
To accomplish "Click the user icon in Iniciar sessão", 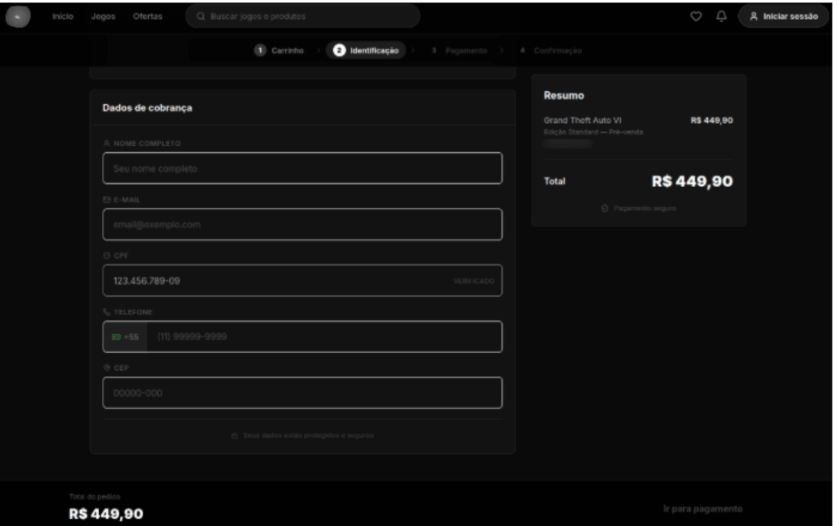I will 753,17.
